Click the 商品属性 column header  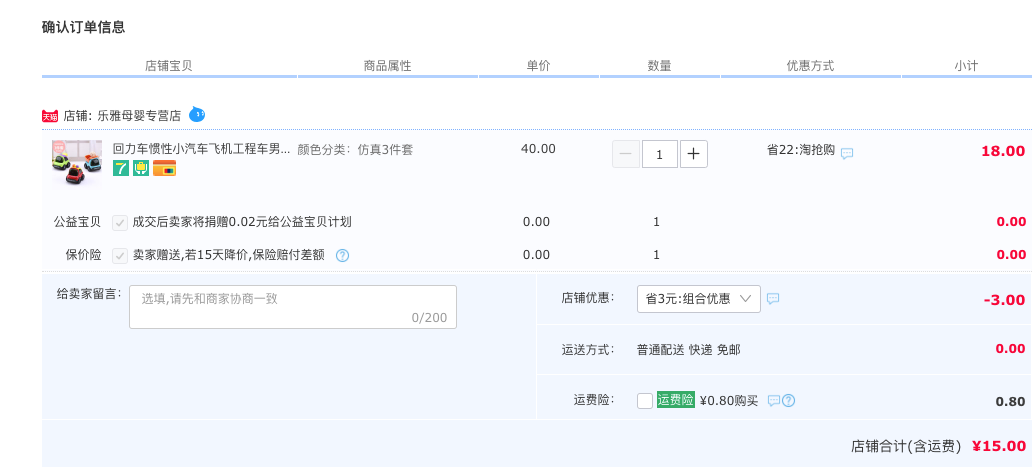point(387,66)
